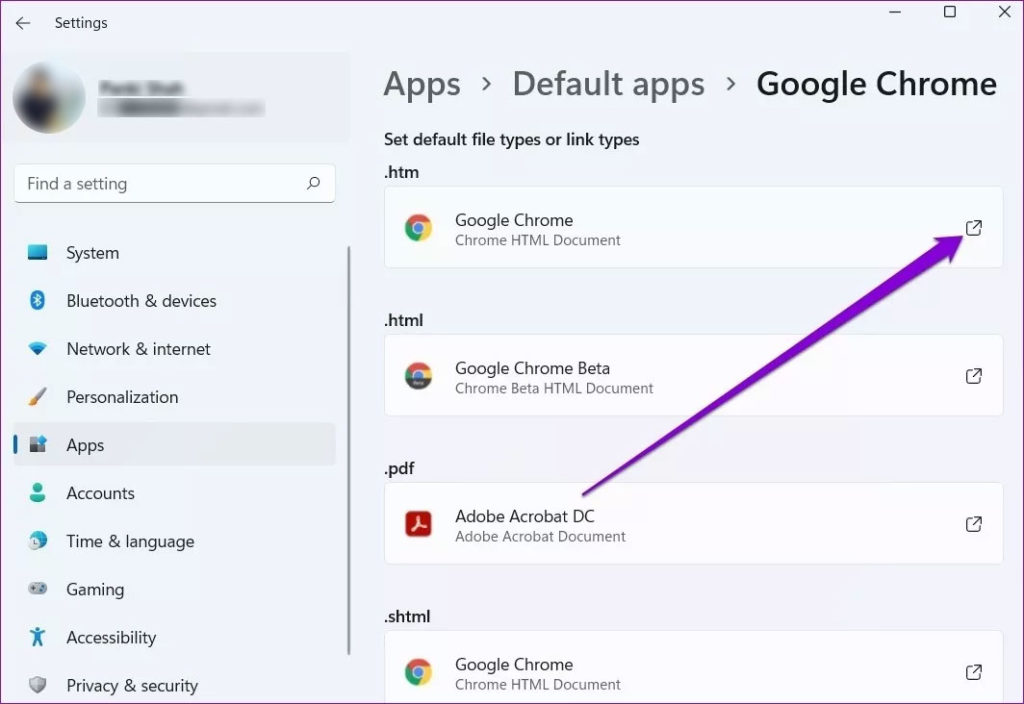1024x704 pixels.
Task: Go to Network & internet settings
Action: click(174, 349)
